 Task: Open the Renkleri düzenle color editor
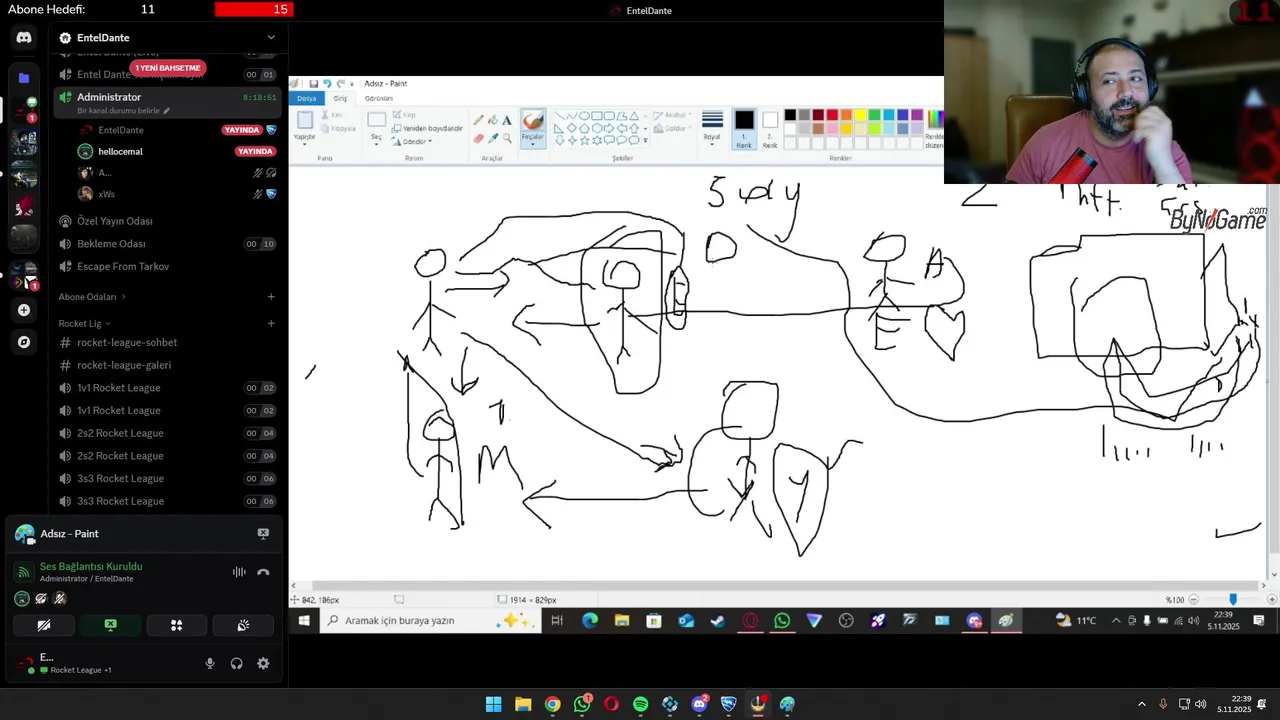934,128
